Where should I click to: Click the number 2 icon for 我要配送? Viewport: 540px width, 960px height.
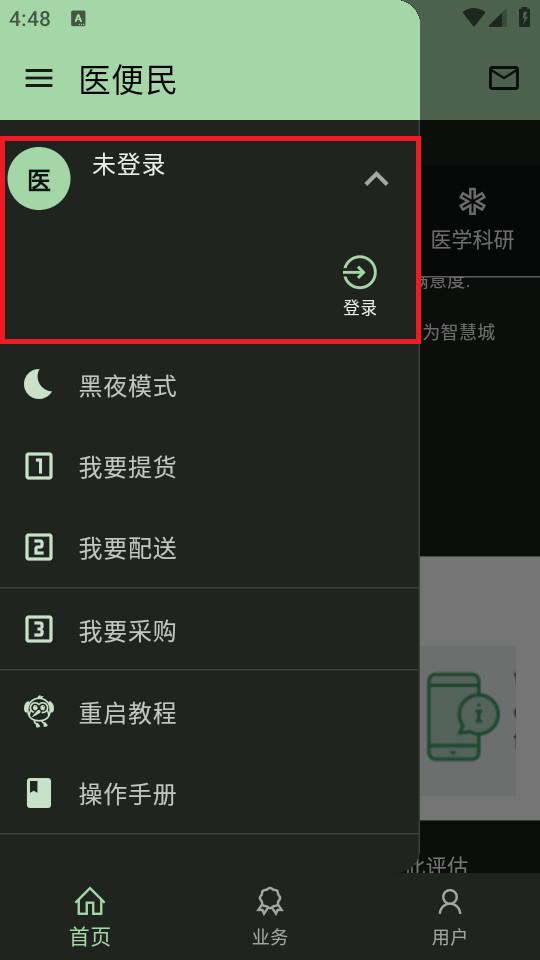pos(39,547)
